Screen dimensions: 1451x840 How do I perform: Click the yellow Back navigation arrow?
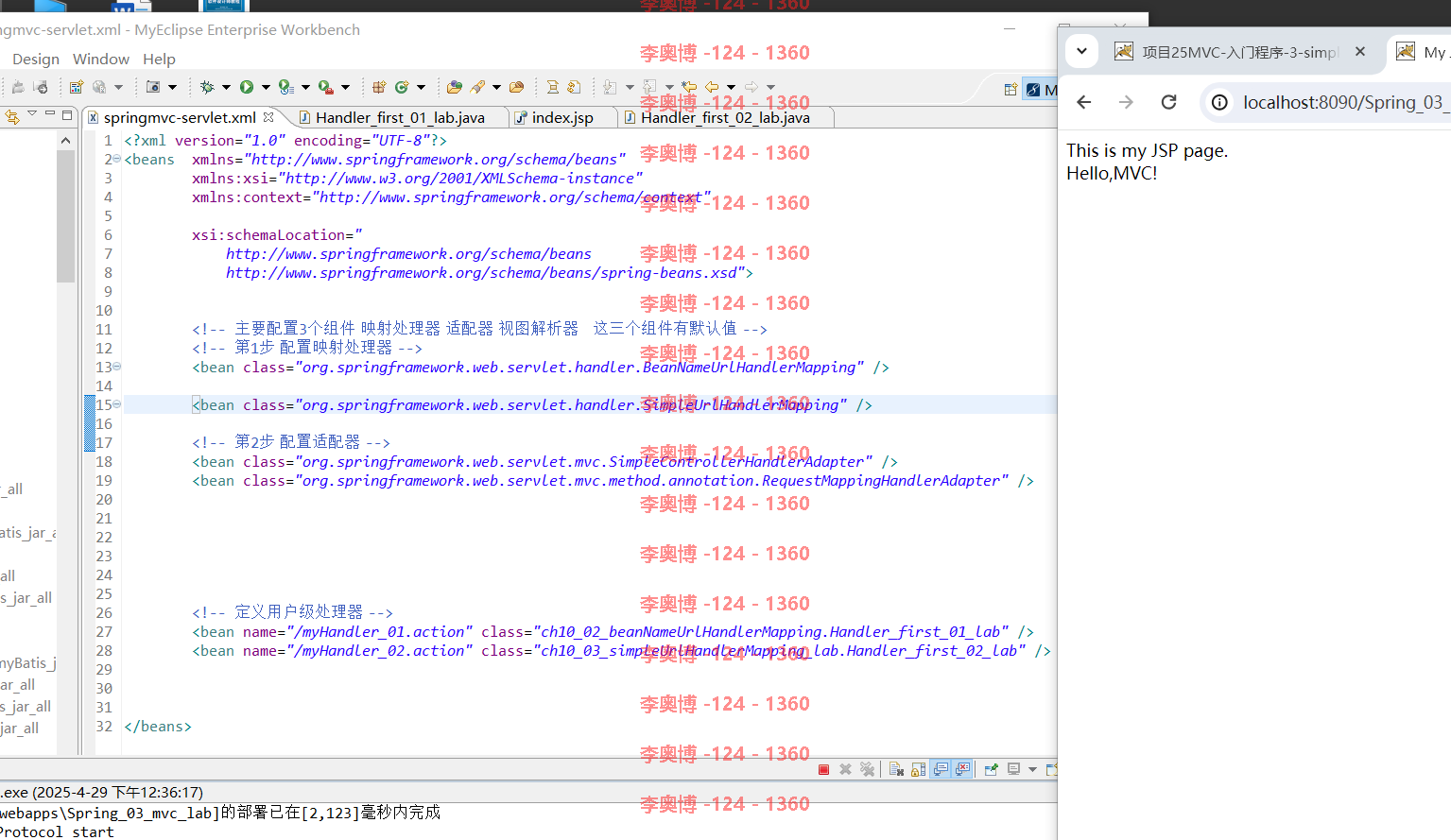click(712, 87)
